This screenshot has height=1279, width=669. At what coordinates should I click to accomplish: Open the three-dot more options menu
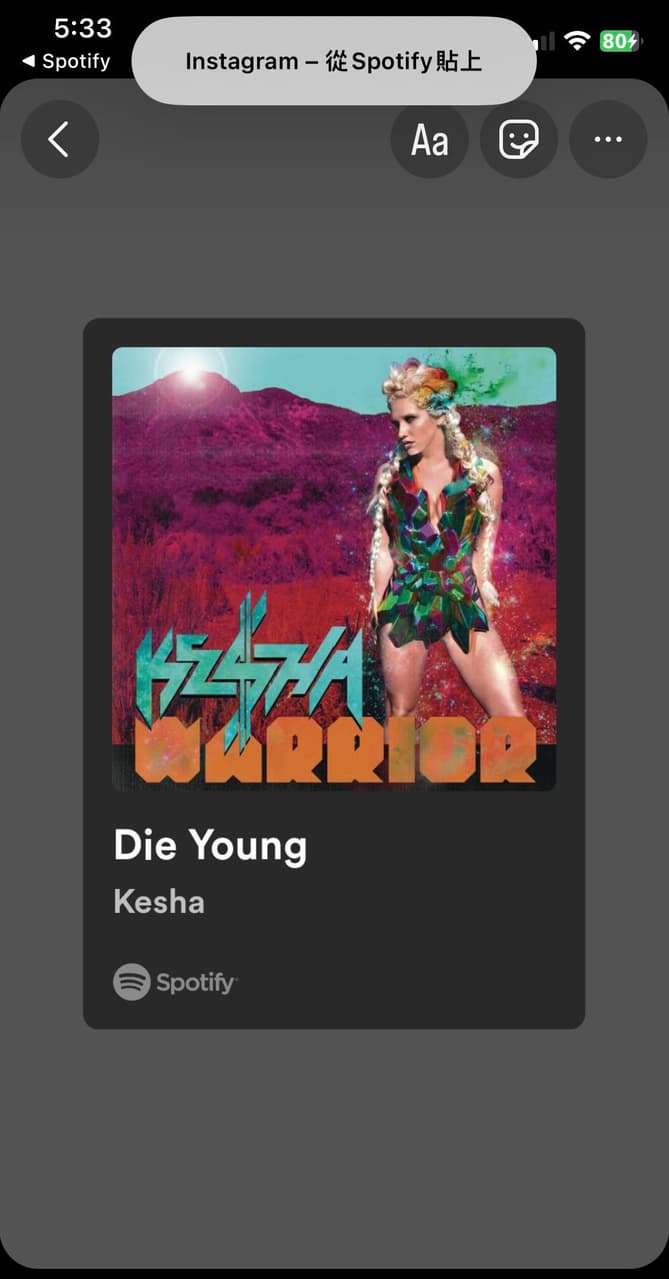pos(608,140)
